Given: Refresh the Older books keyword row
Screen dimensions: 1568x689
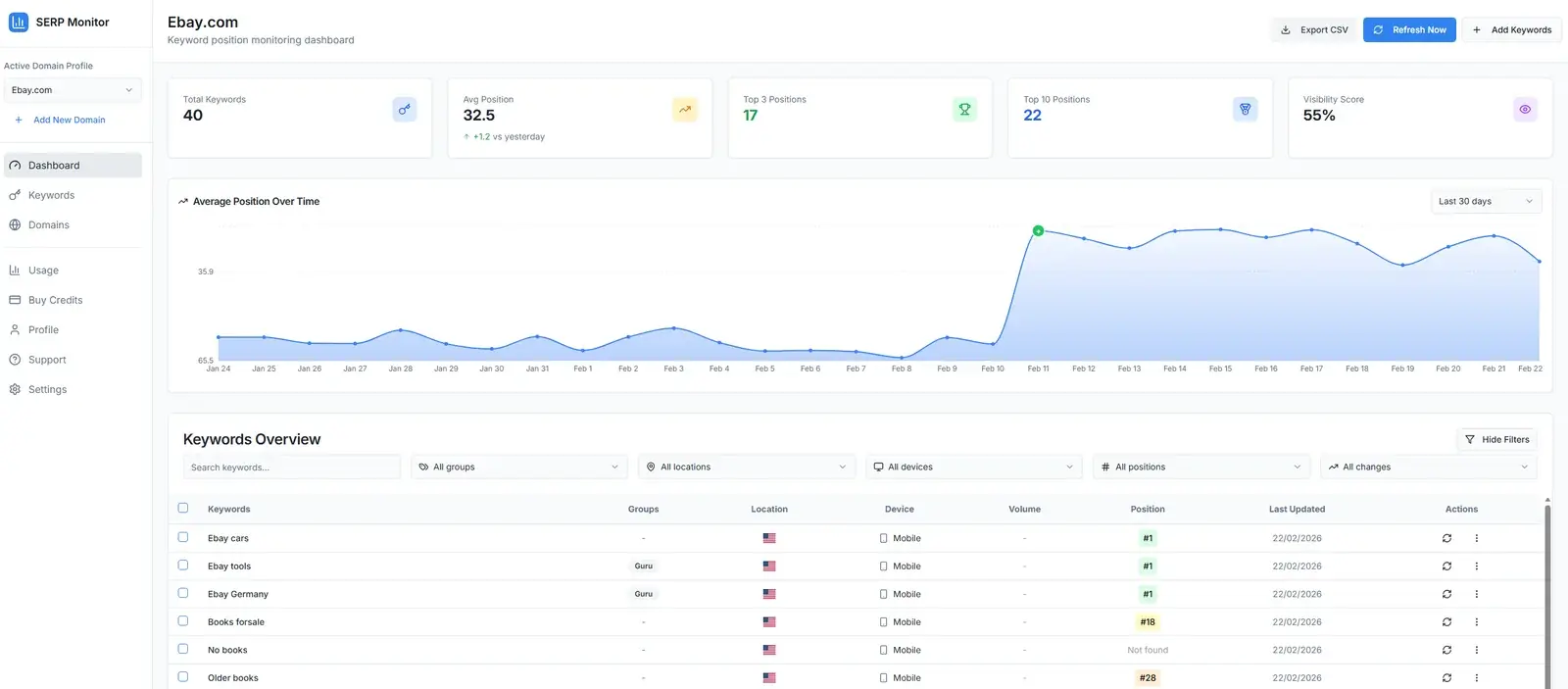Looking at the screenshot, I should [1446, 678].
